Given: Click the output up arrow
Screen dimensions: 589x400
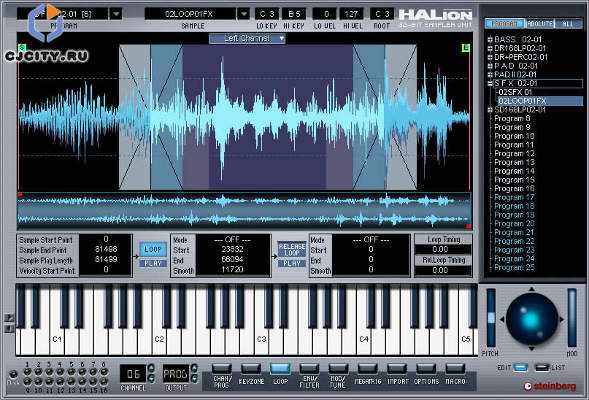Looking at the screenshot, I should coord(194,368).
